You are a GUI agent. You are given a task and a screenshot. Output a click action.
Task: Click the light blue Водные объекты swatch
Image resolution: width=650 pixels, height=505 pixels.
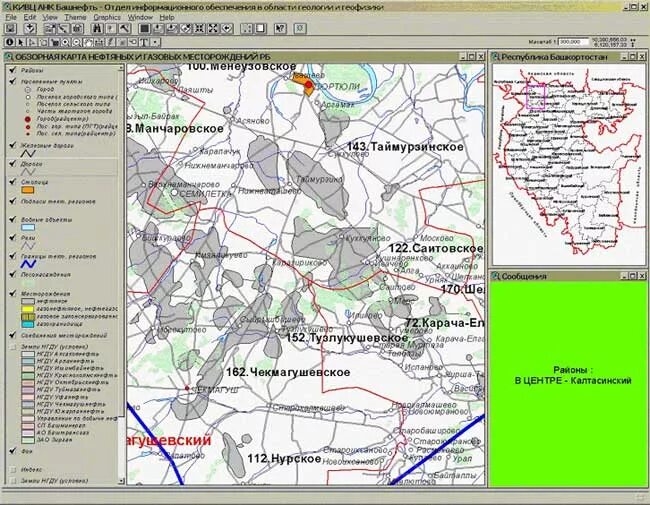pyautogui.click(x=28, y=227)
